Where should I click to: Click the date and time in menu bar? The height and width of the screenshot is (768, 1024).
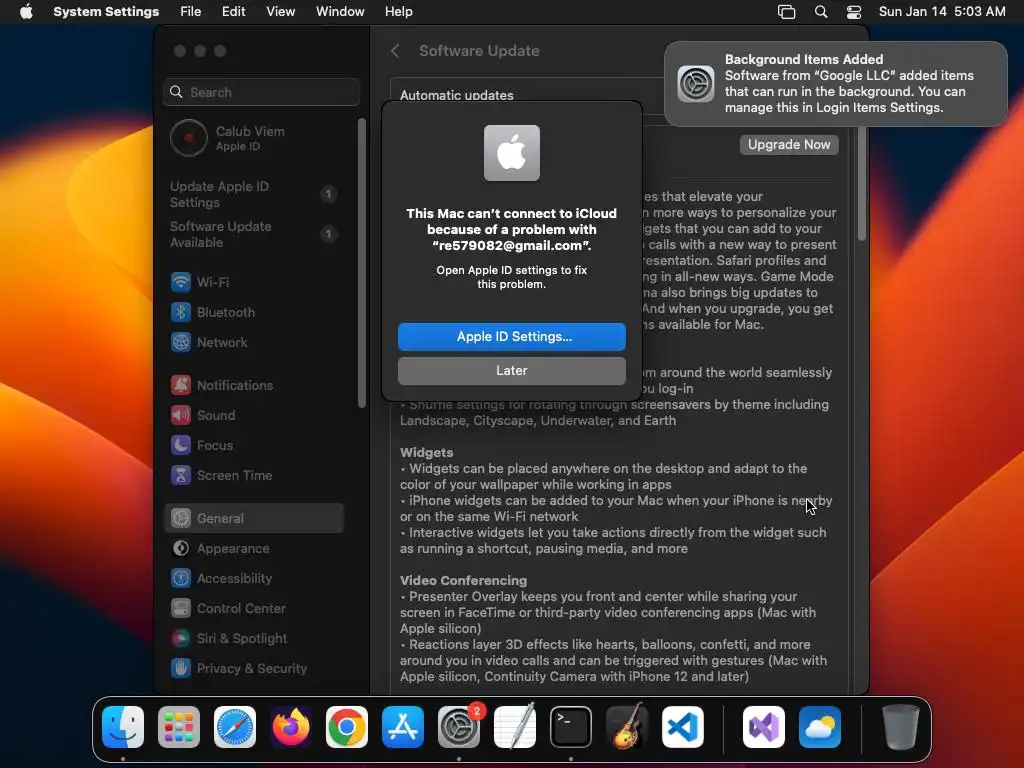[x=942, y=12]
